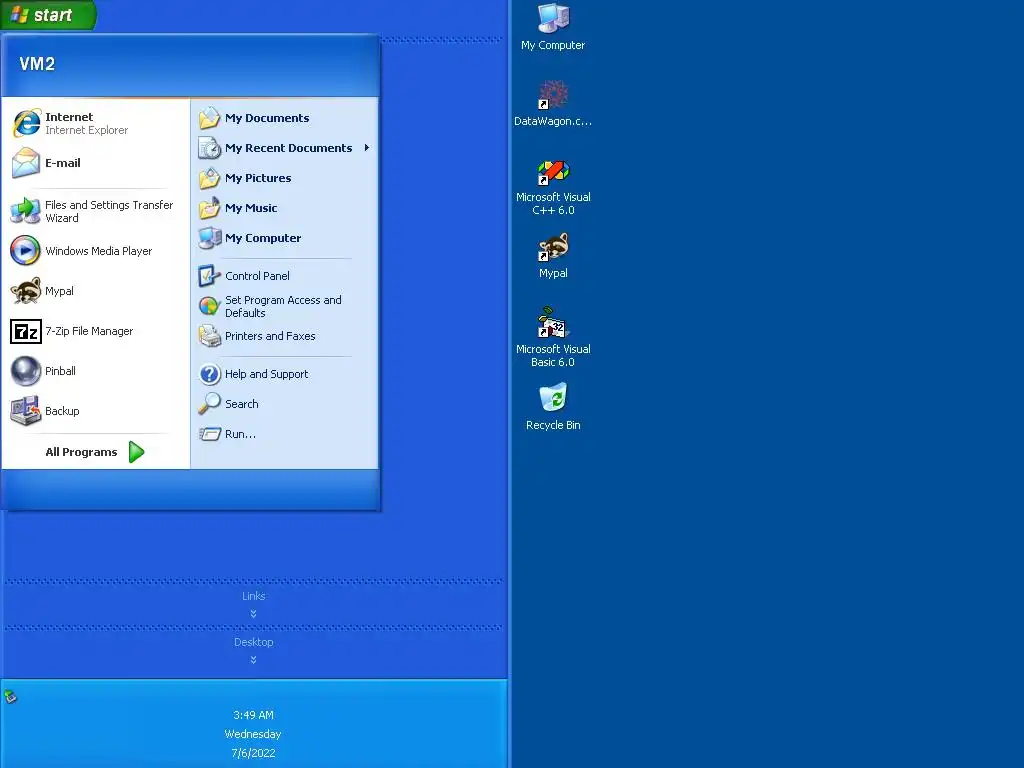Image resolution: width=1024 pixels, height=768 pixels.
Task: Open Backup utility
Action: (96, 411)
